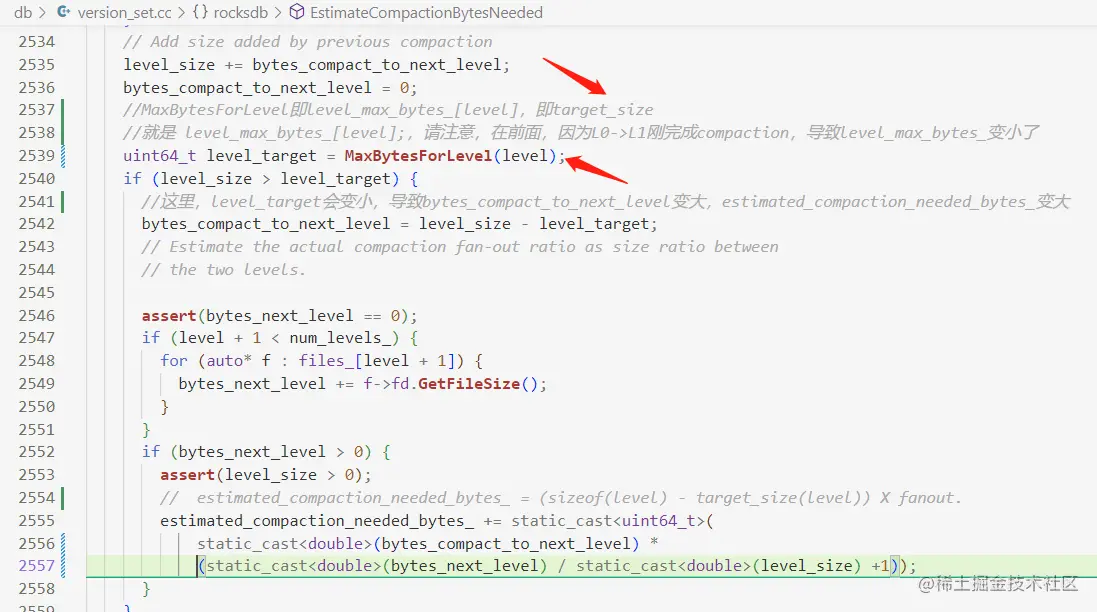Click 'bytes_compact_to_next_level = 0' on line 2536
This screenshot has height=612, width=1097.
tap(266, 88)
